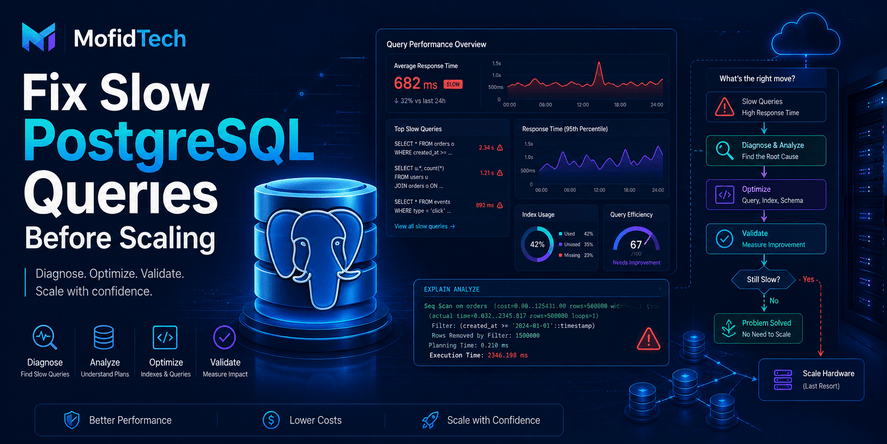Click the MofidTech logo mark
Image resolution: width=887 pixels, height=444 pixels.
coord(38,37)
